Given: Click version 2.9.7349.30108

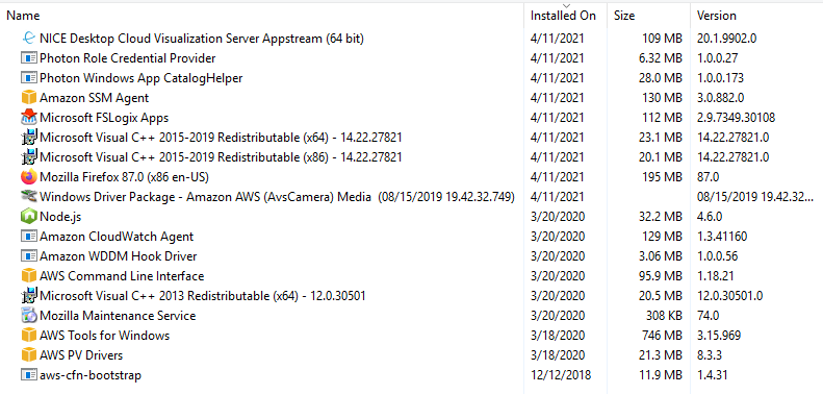Looking at the screenshot, I should click(x=736, y=118).
